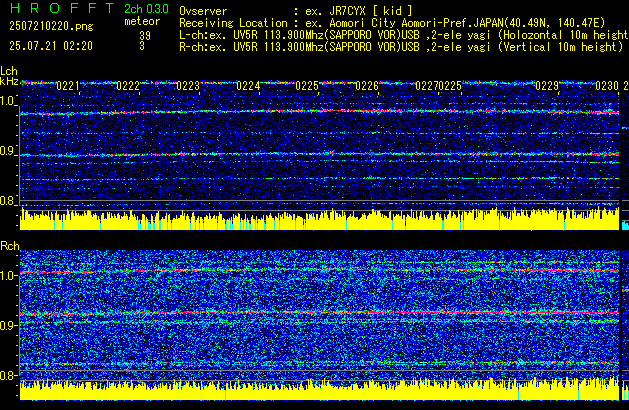This screenshot has width=629, height=410.
Task: Click the Ovserver line with JR7CYX
Action: [296, 11]
